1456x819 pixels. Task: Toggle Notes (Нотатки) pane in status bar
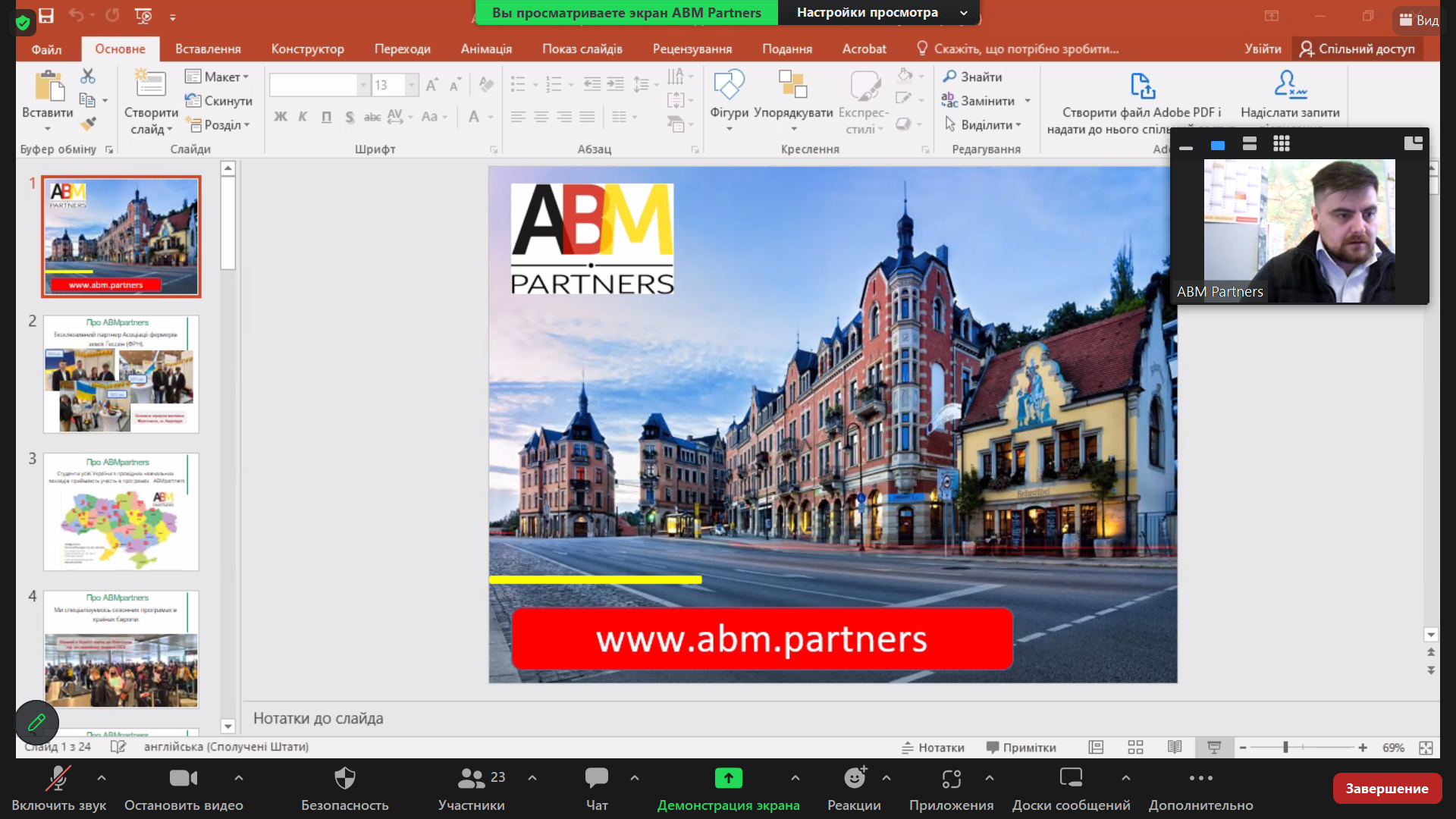pos(933,748)
